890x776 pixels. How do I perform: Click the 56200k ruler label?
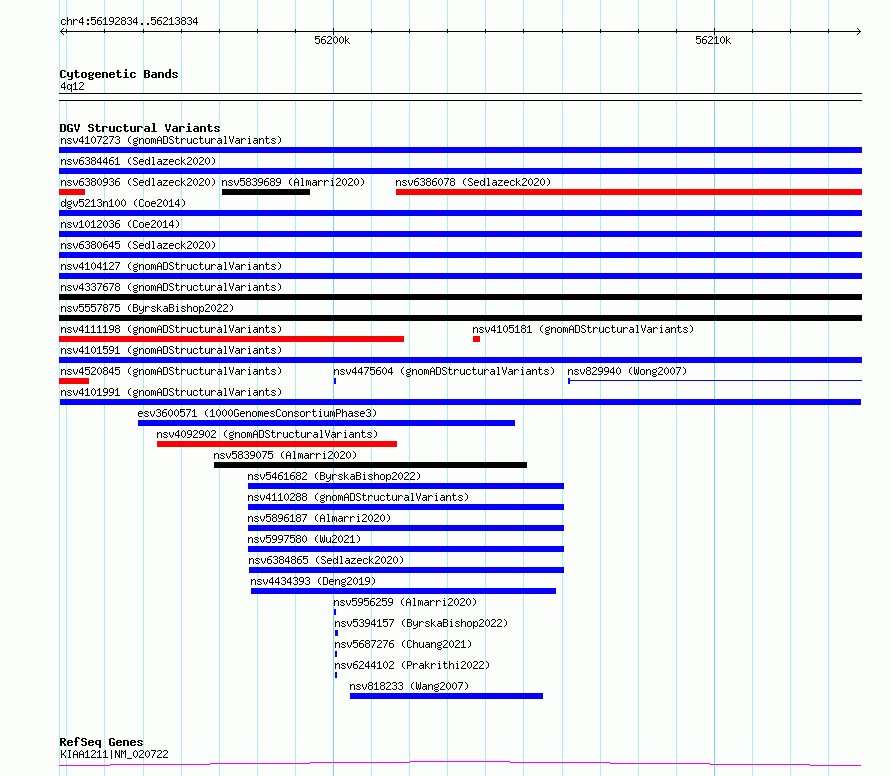pos(332,40)
